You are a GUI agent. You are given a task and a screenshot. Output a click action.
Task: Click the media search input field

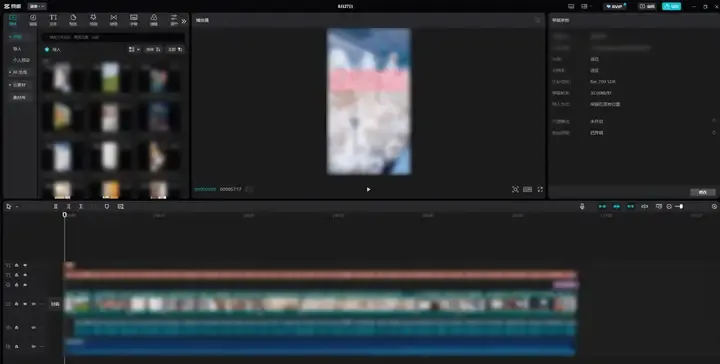pos(113,37)
